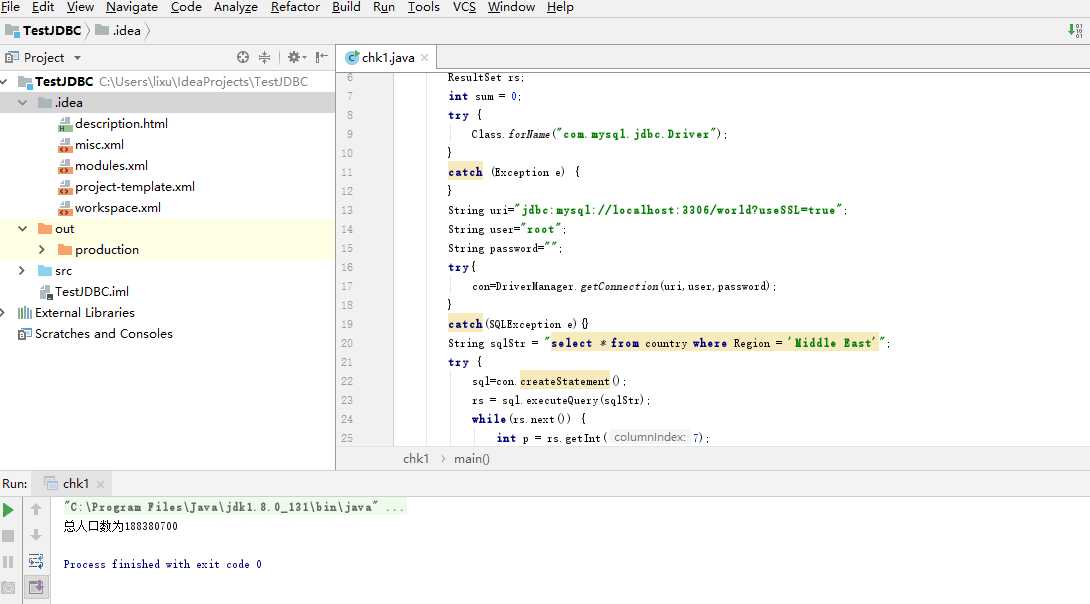The image size is (1090, 604).
Task: Toggle the Soft-wrap output icon
Action: (36, 561)
